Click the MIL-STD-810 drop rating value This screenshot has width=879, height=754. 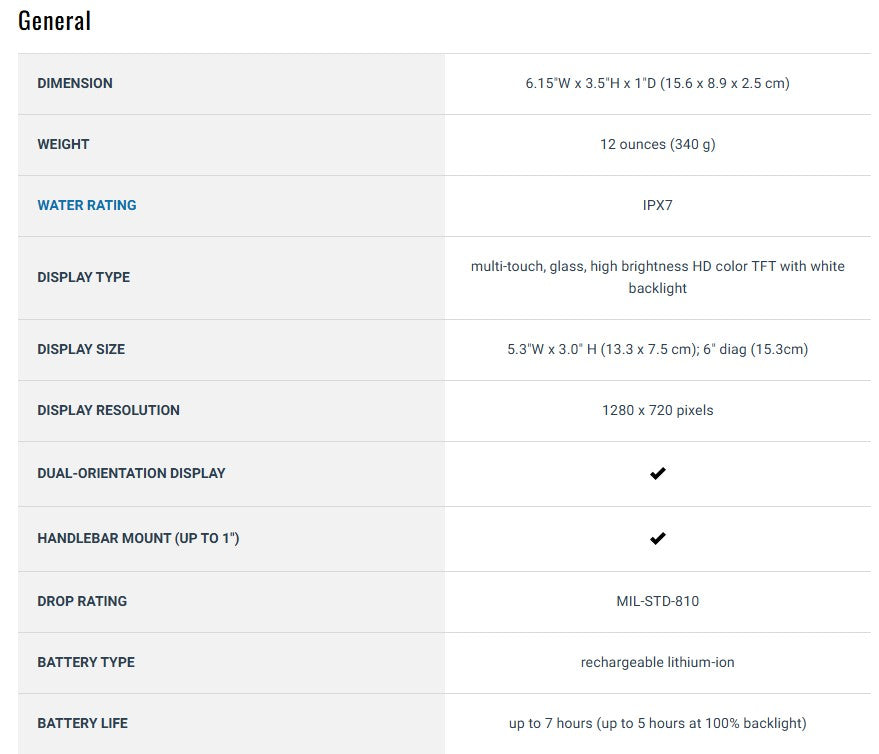pyautogui.click(x=657, y=601)
